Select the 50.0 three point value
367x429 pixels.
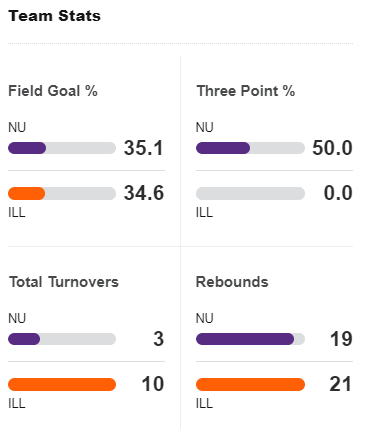pyautogui.click(x=332, y=148)
